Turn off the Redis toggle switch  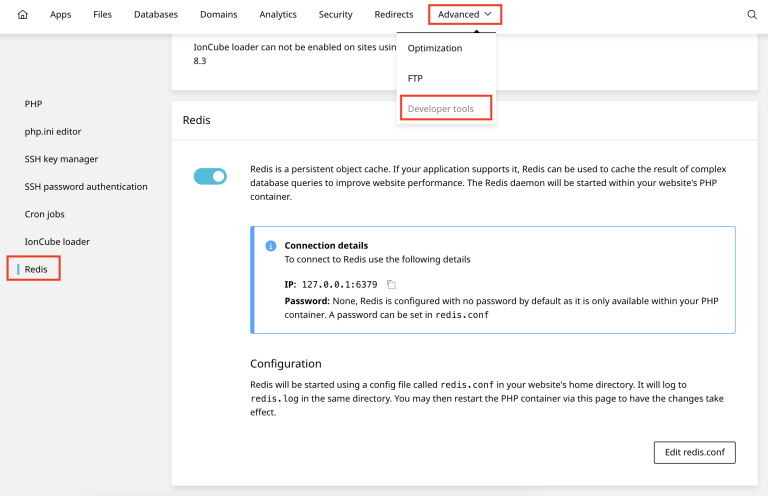click(210, 176)
